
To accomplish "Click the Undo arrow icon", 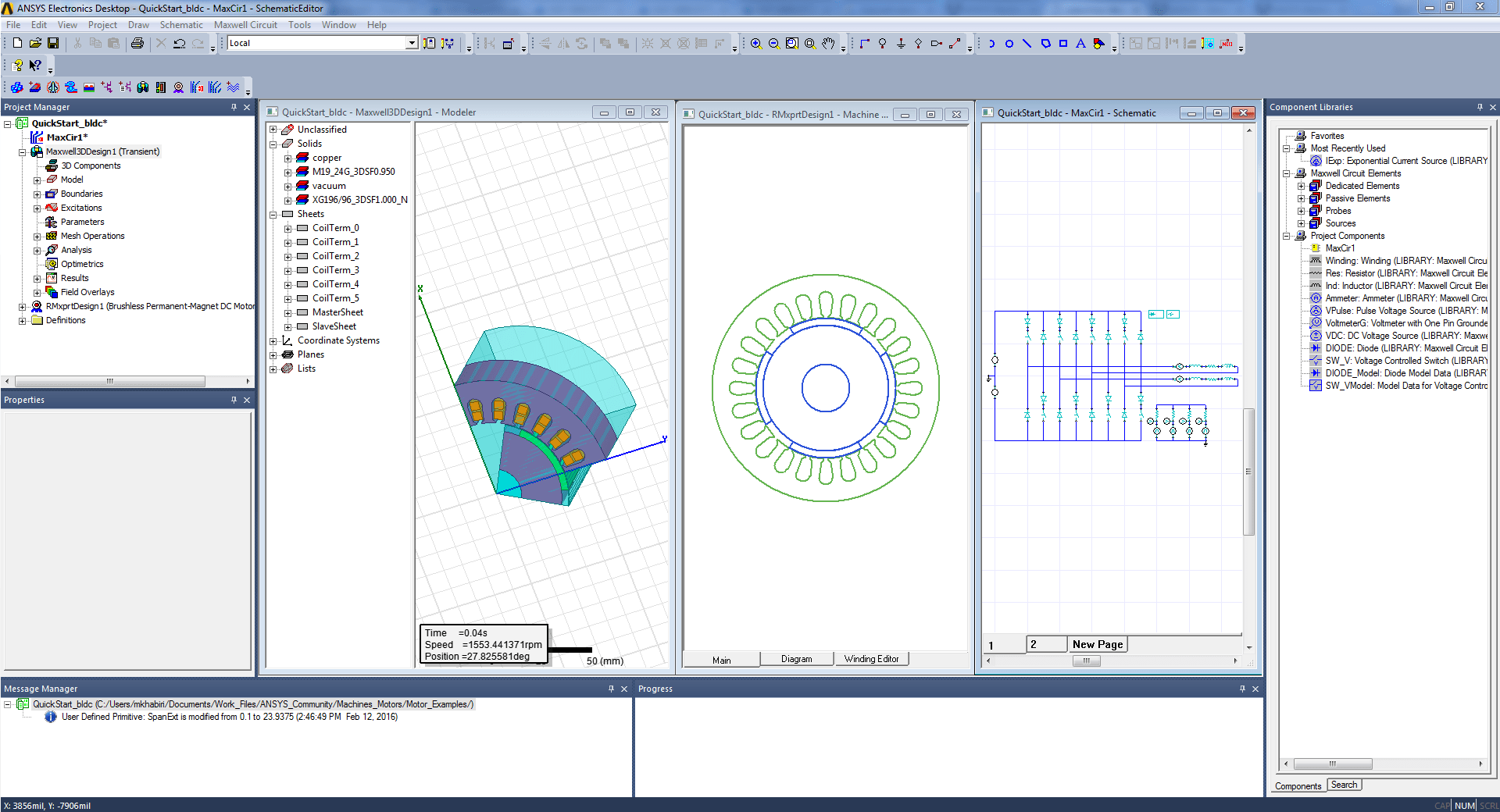I will [179, 44].
